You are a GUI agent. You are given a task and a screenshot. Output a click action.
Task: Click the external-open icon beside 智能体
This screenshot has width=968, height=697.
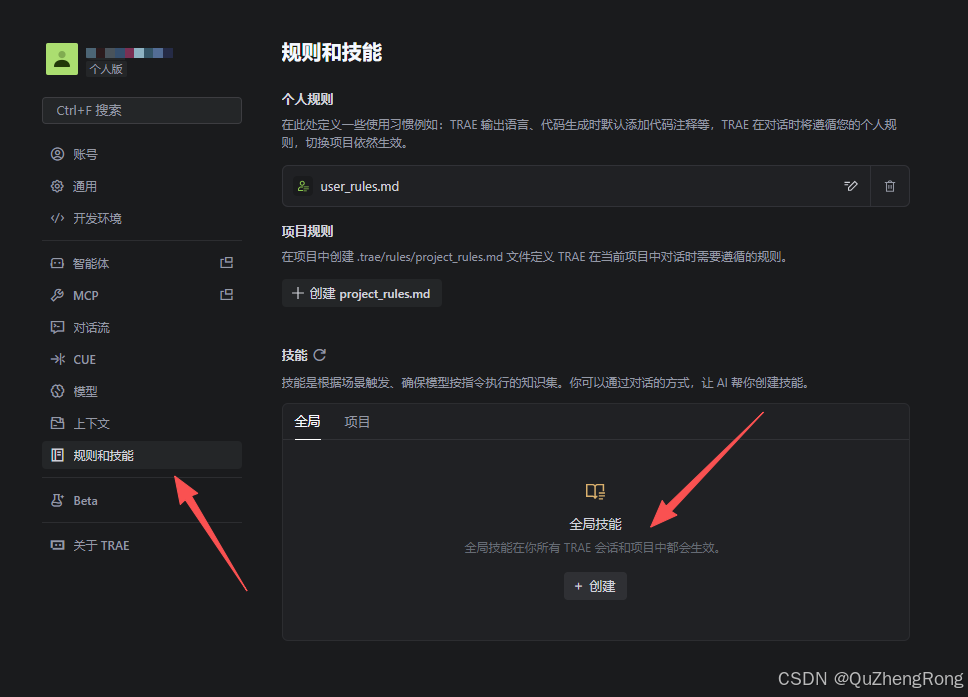coord(227,263)
